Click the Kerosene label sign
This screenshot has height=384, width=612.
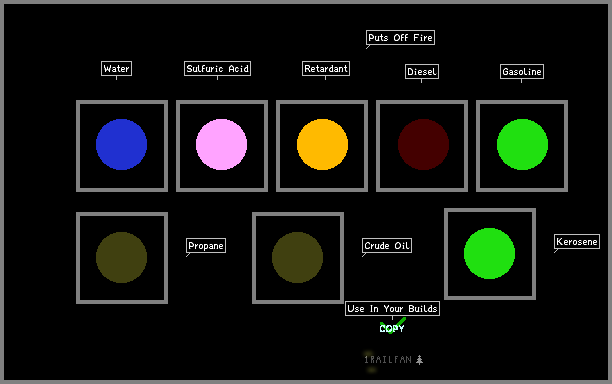click(x=577, y=242)
